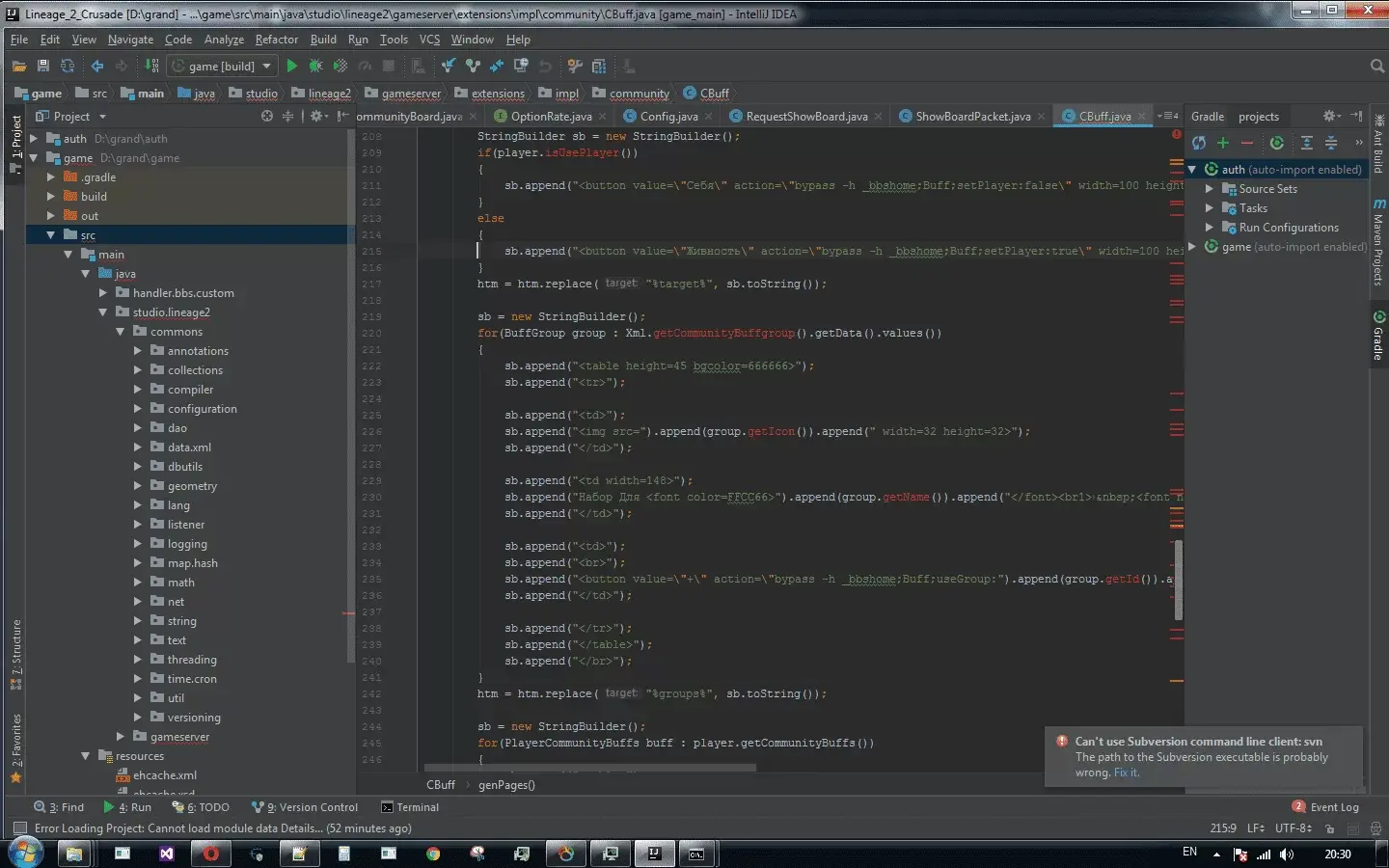Open the Event Log
This screenshot has width=1389, height=868.
point(1326,807)
